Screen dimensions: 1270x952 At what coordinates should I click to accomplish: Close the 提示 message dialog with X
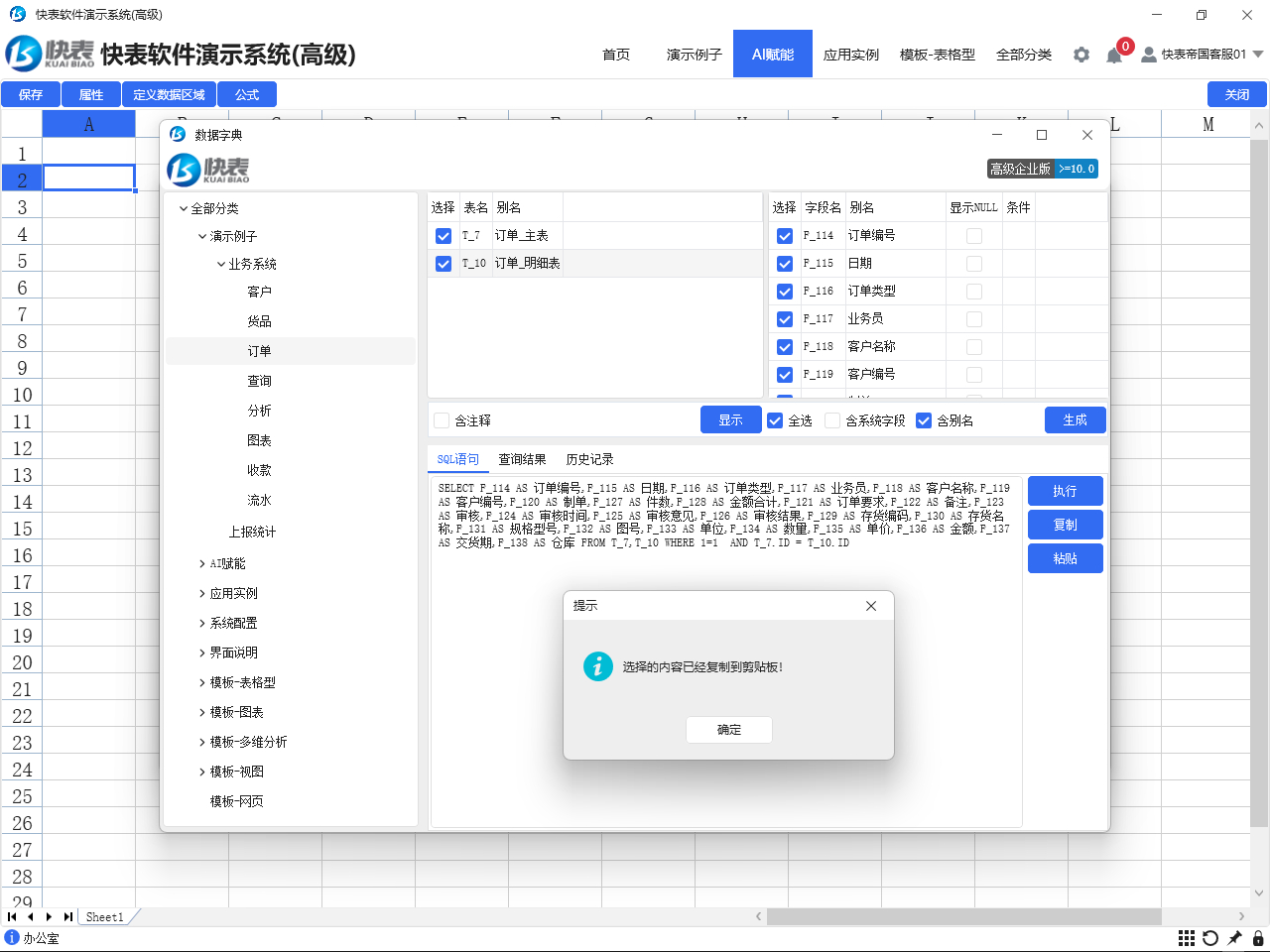tap(871, 606)
